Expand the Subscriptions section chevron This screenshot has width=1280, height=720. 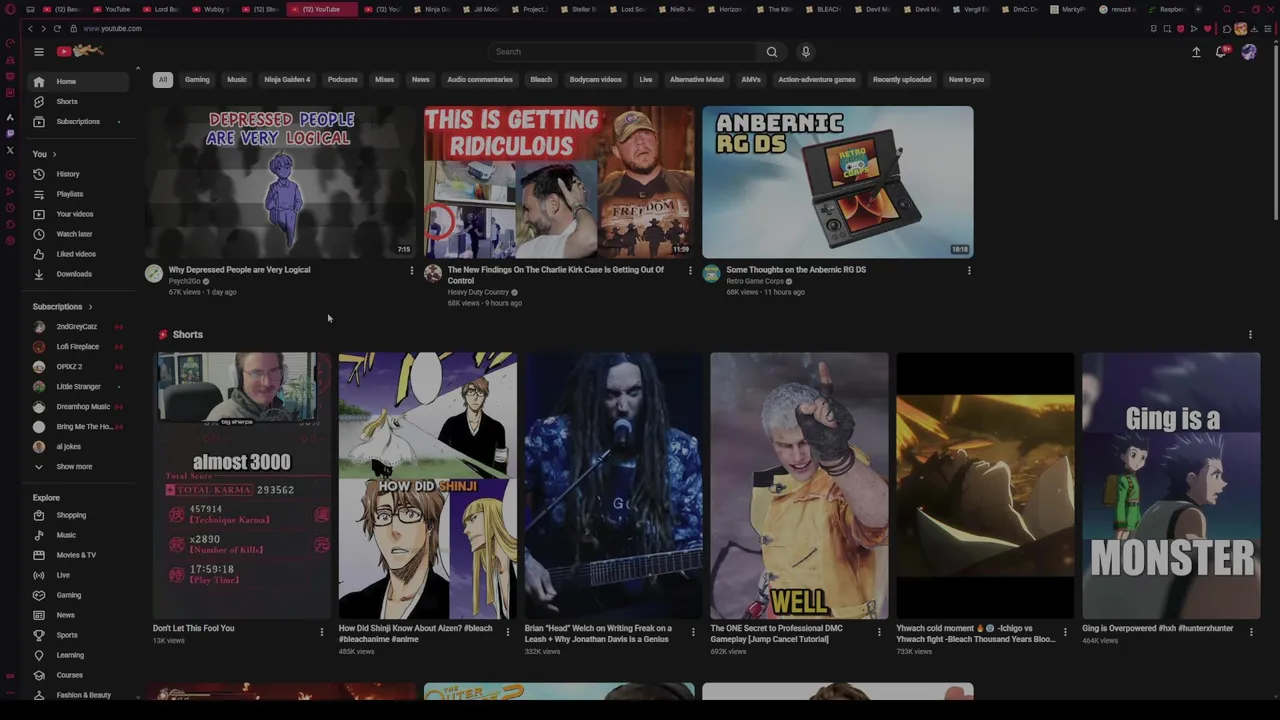click(90, 307)
